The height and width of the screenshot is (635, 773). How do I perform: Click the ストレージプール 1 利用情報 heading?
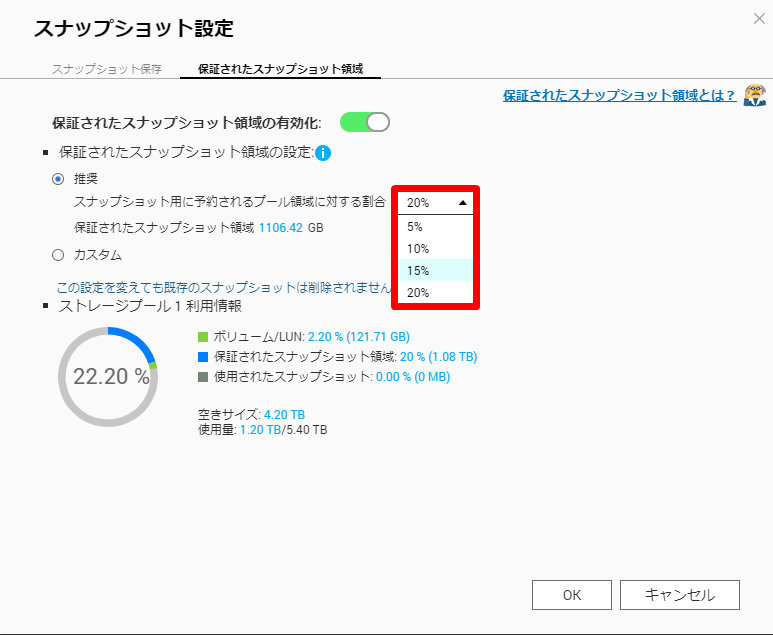pyautogui.click(x=150, y=306)
